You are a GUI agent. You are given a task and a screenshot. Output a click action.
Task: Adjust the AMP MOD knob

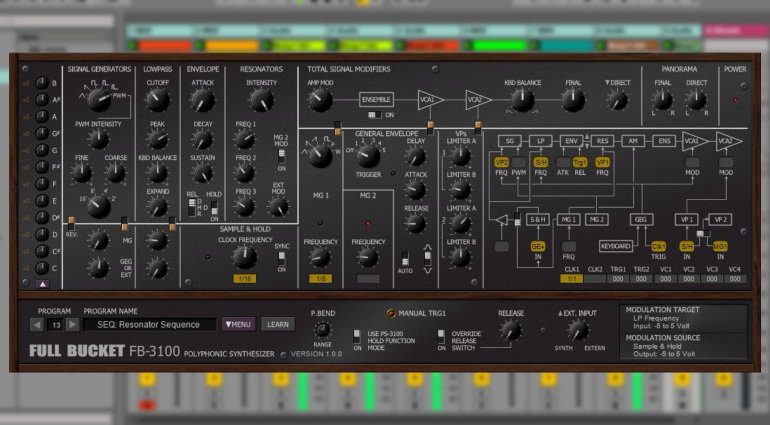tap(320, 100)
